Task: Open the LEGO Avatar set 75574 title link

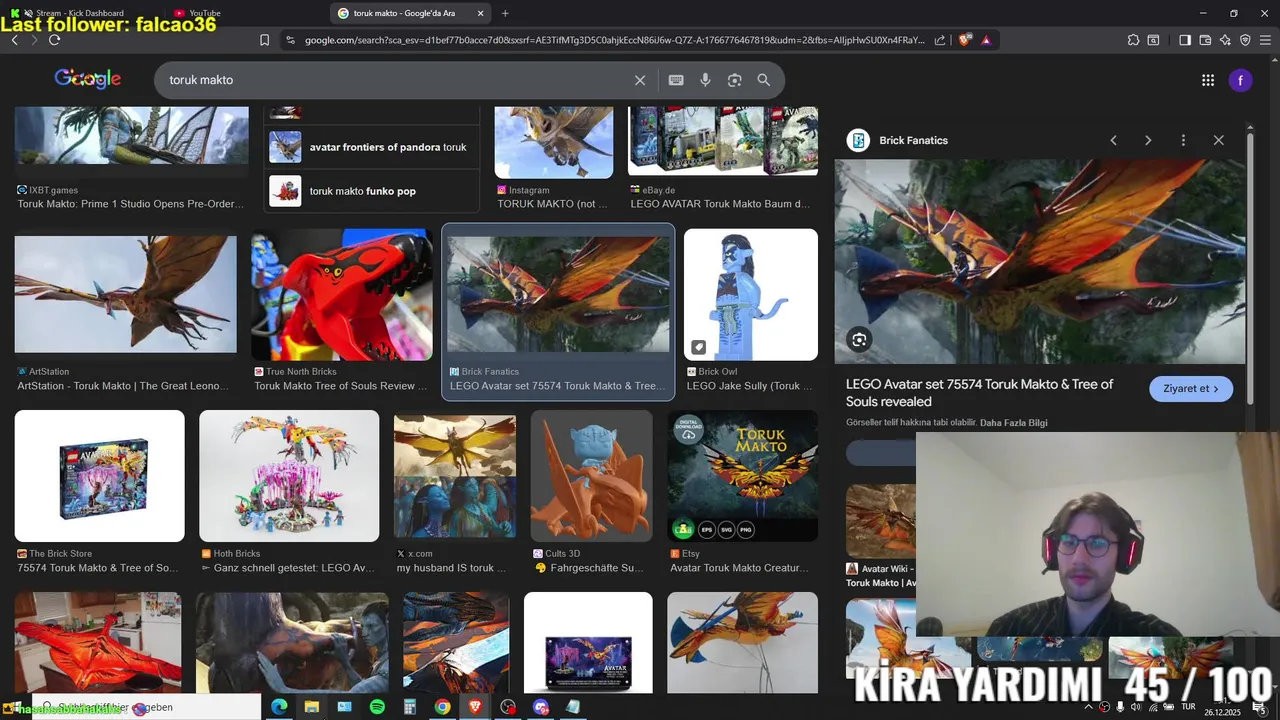Action: pos(979,393)
